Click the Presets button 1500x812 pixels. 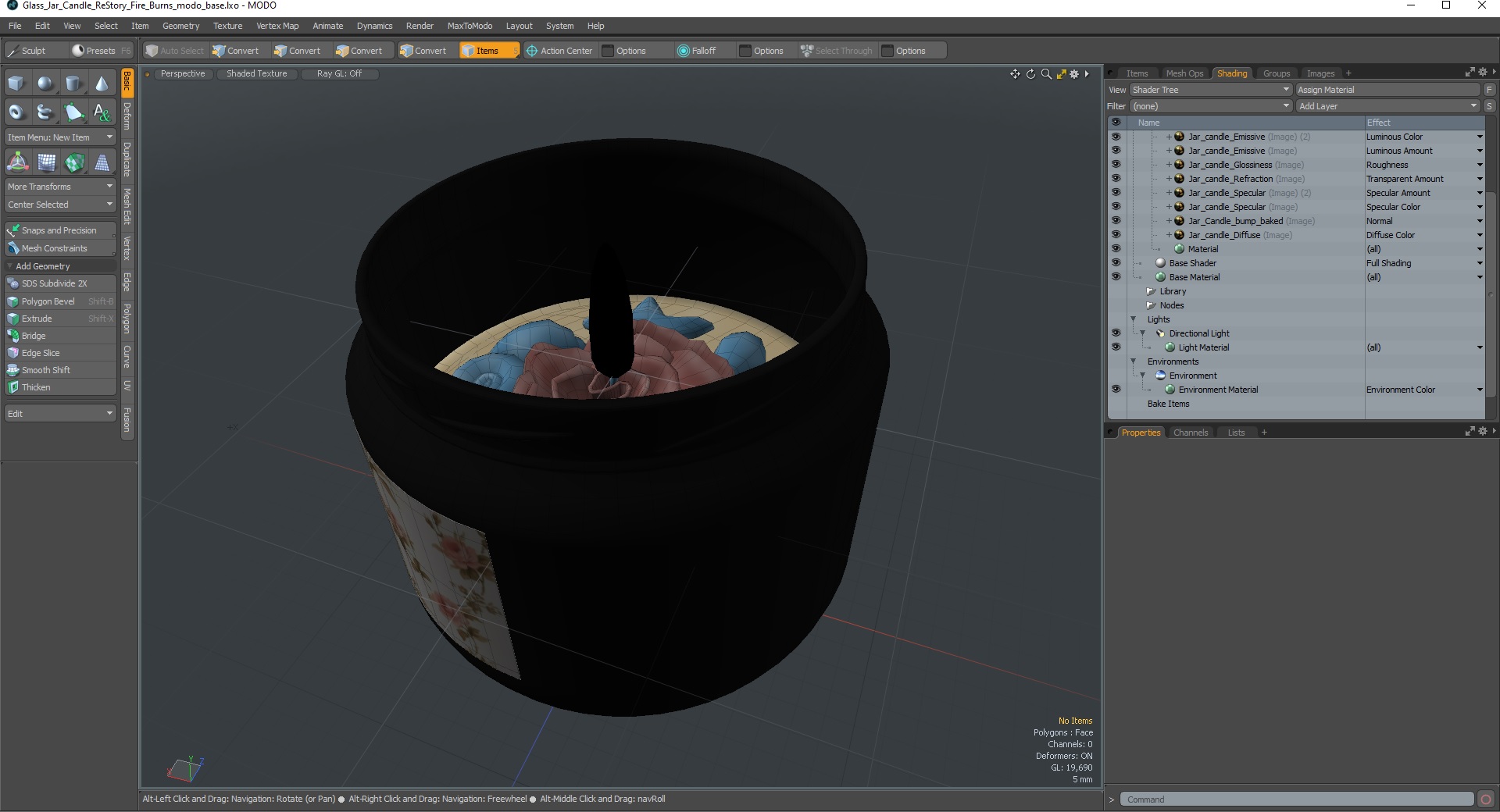click(100, 51)
